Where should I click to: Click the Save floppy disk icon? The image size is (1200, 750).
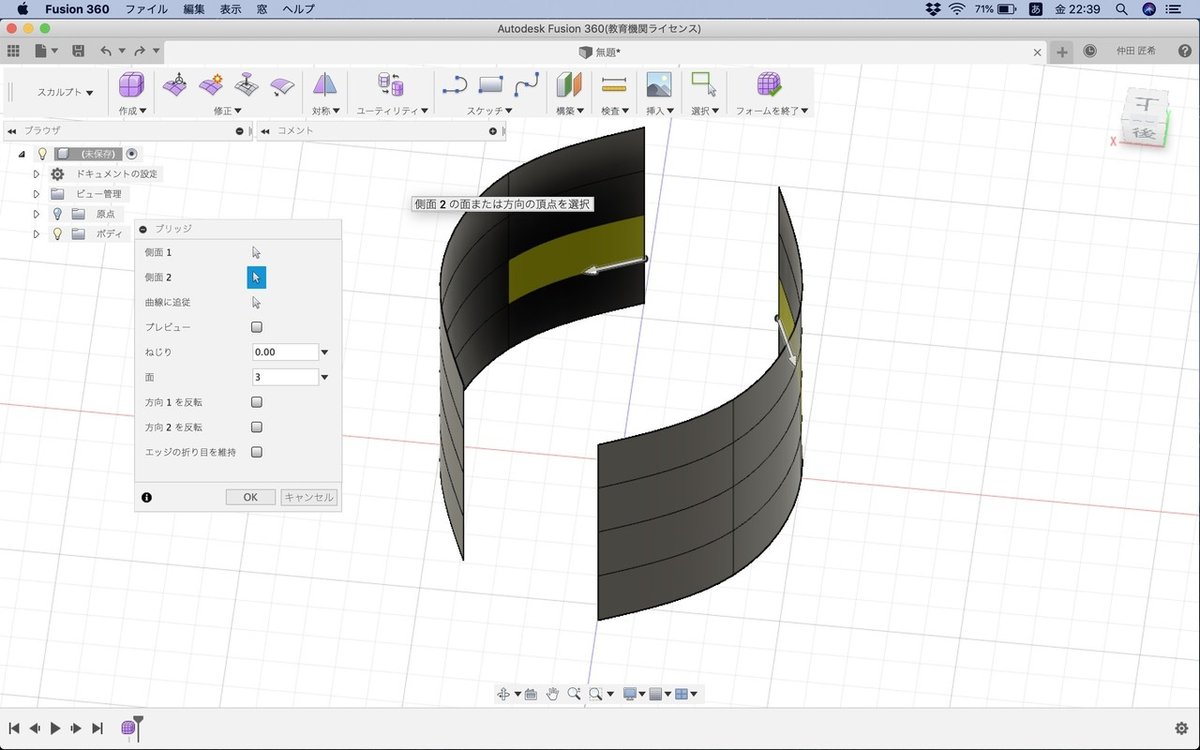[x=78, y=51]
